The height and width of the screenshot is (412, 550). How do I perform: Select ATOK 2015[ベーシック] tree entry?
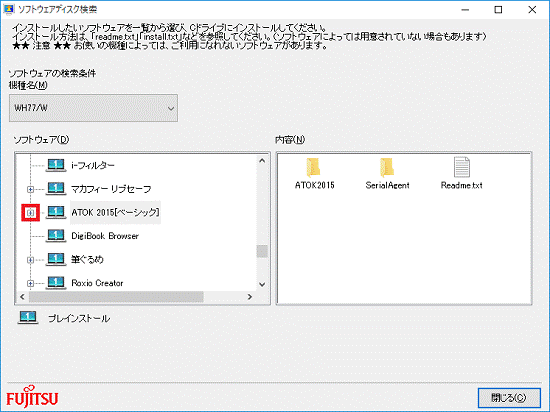[115, 212]
